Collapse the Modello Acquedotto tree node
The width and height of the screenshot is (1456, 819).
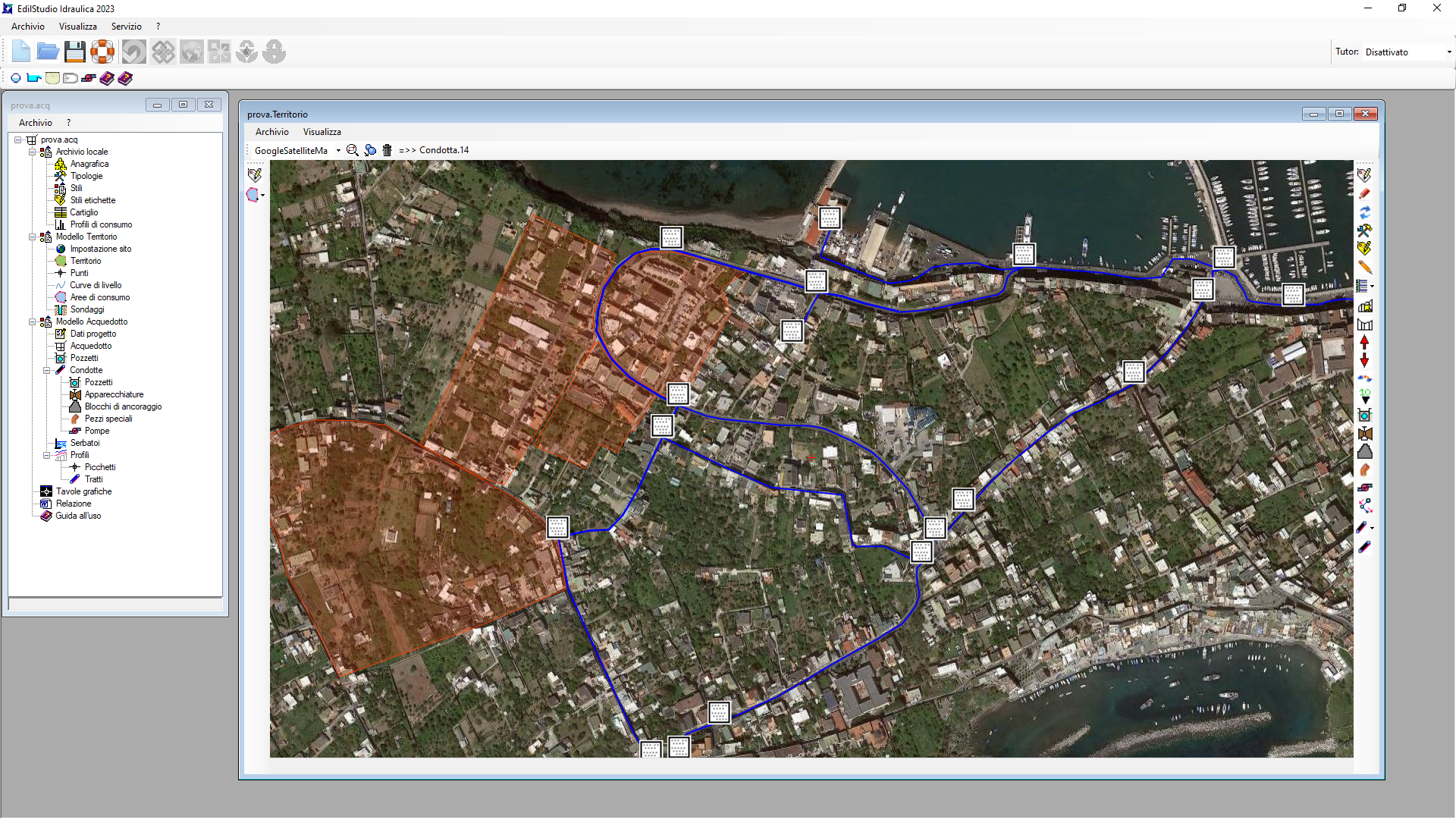(32, 322)
